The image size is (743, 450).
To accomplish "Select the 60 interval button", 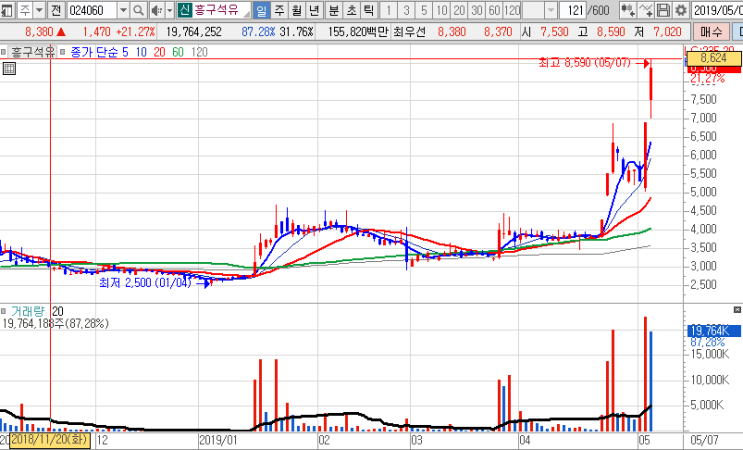I will [494, 9].
